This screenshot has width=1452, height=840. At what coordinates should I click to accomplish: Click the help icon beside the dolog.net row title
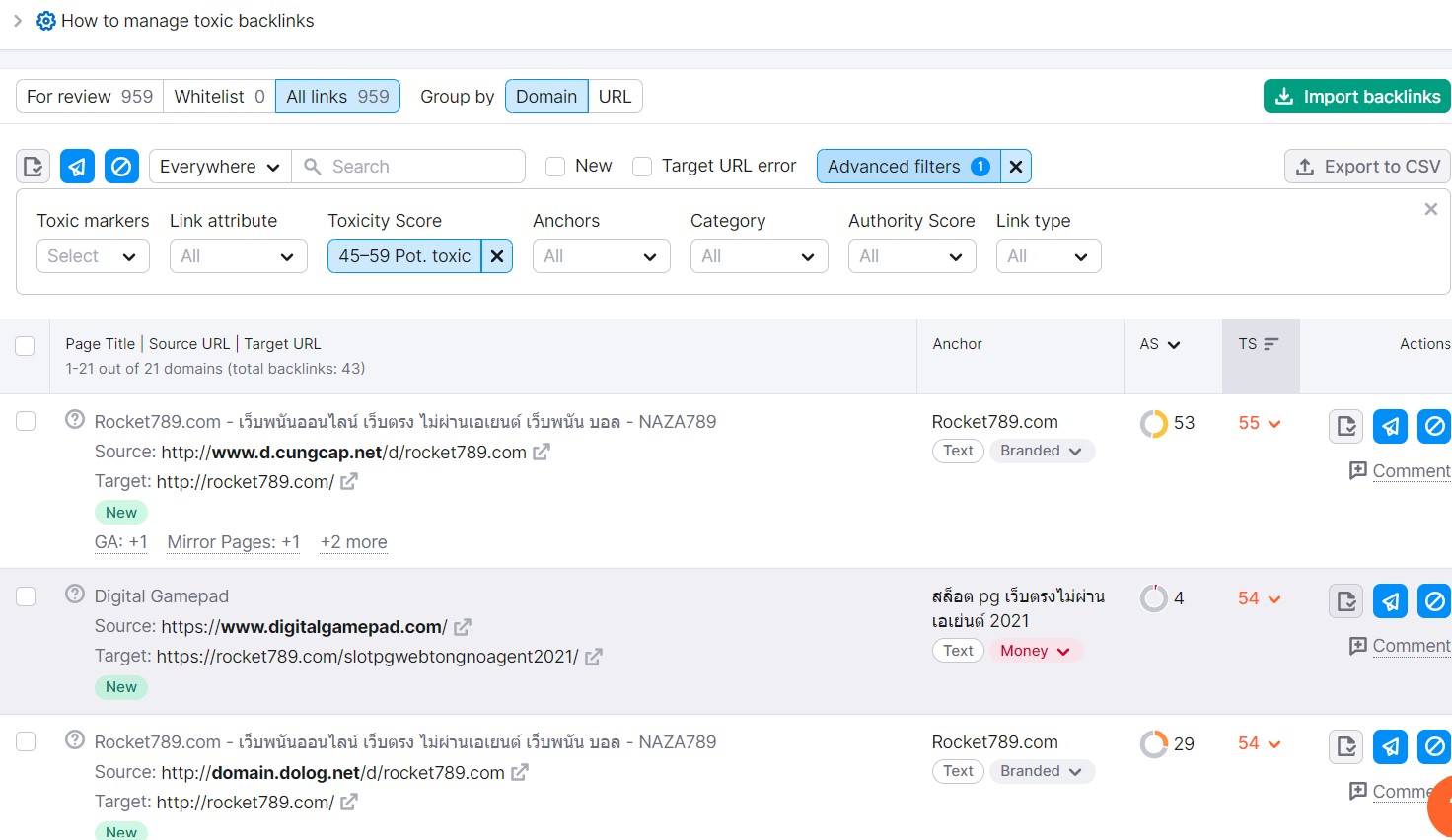pos(75,739)
